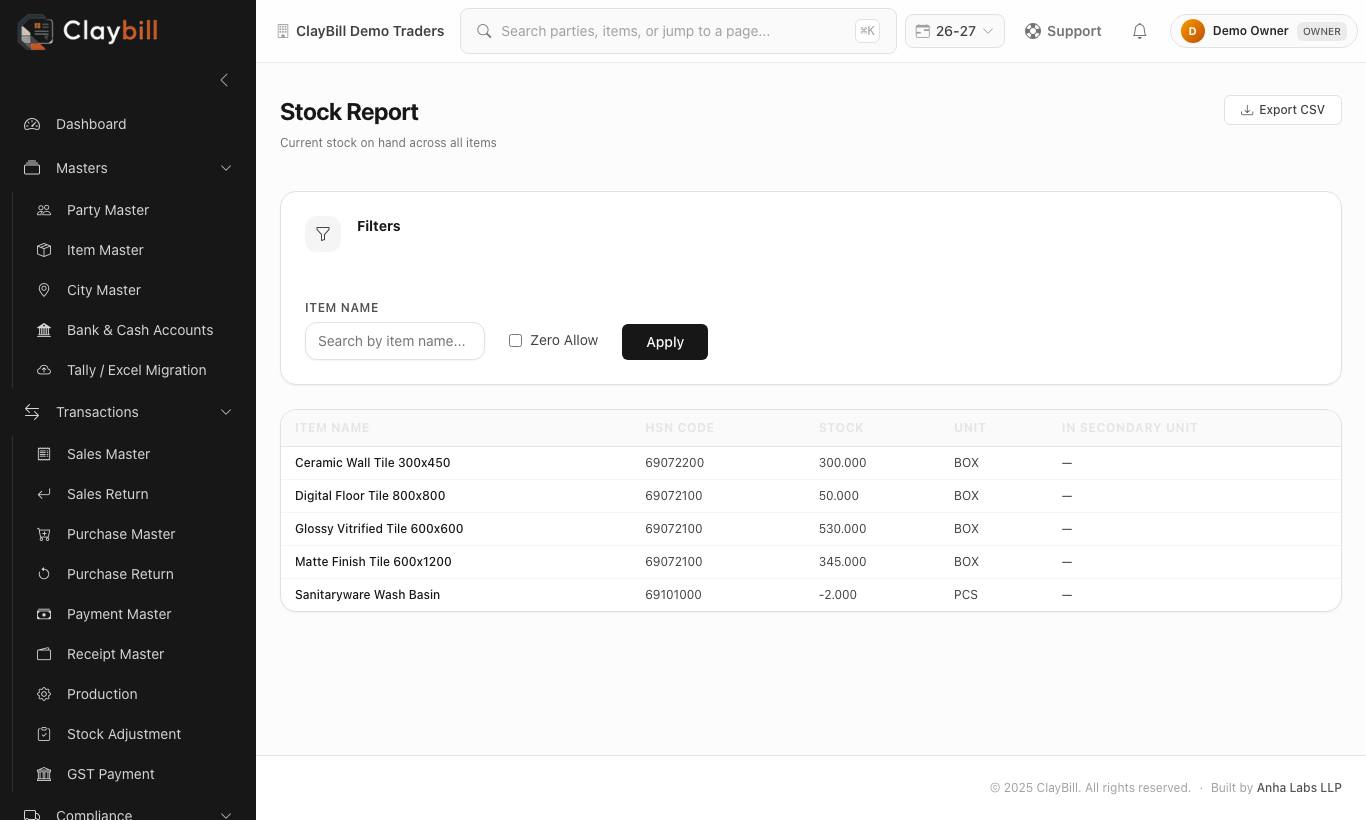Click the Item Master box icon
This screenshot has height=820, width=1366.
pyautogui.click(x=44, y=250)
